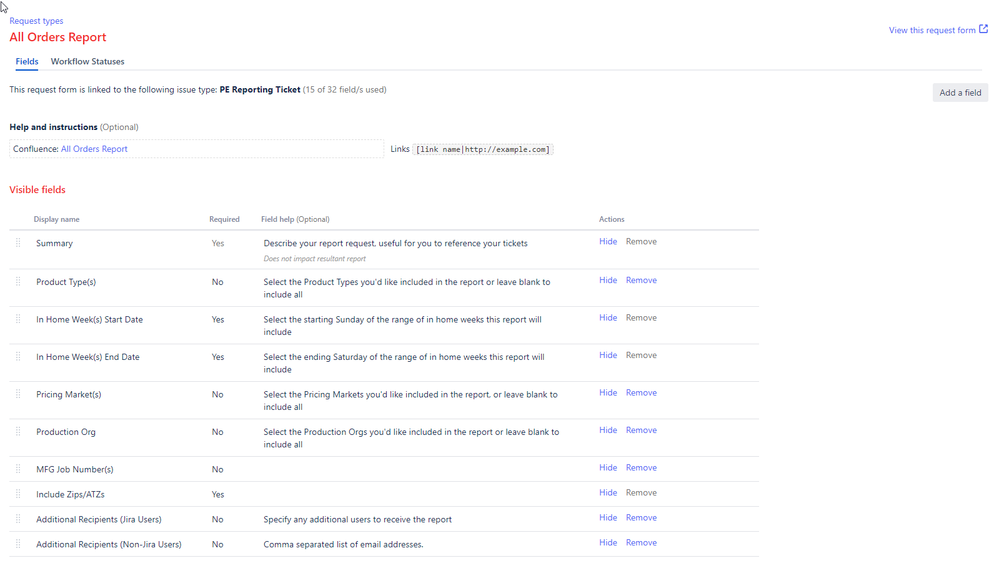Edit field help 'Select the starting Sunday'
Viewport: 999px width, 568px height.
pos(402,326)
